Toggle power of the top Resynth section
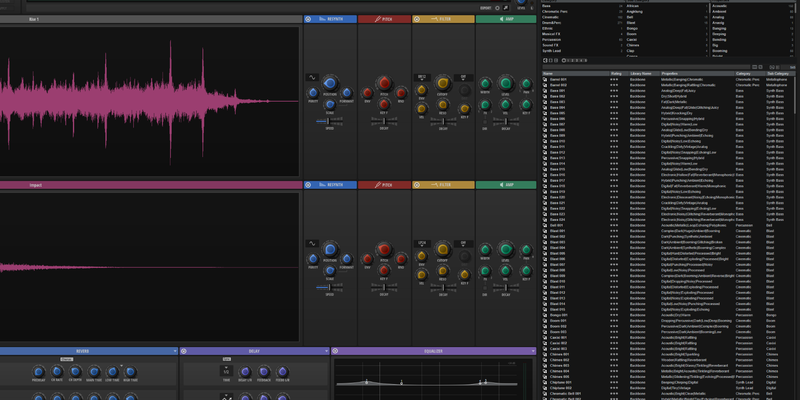Viewport: 800px width, 400px height. point(308,19)
